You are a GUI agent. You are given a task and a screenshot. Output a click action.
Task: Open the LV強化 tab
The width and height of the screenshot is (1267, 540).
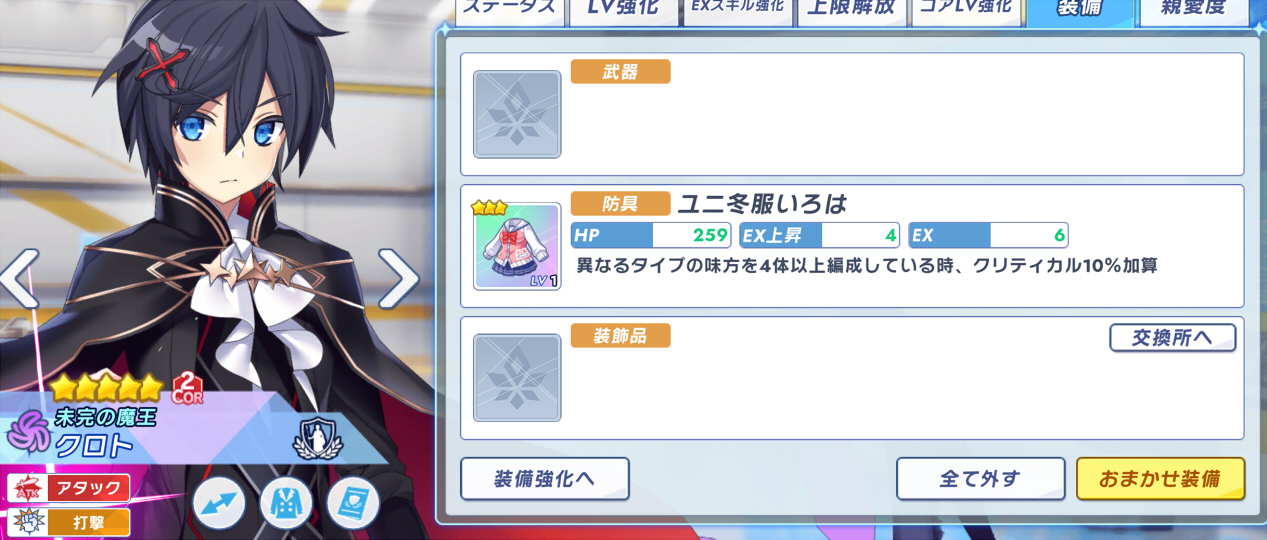point(622,10)
